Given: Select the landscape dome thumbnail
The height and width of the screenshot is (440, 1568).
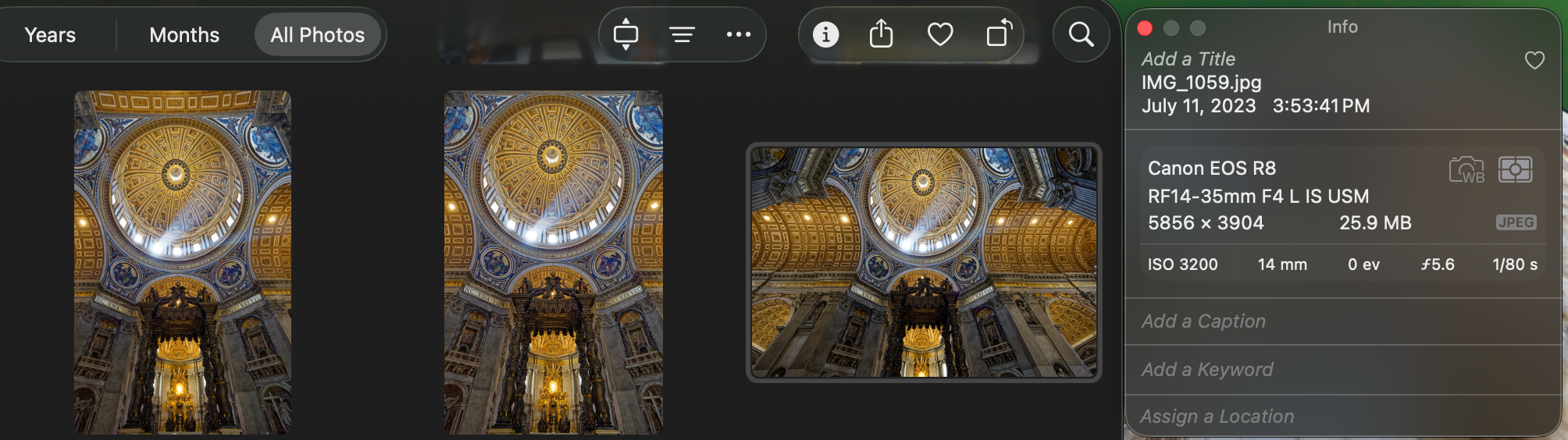Looking at the screenshot, I should pos(924,262).
